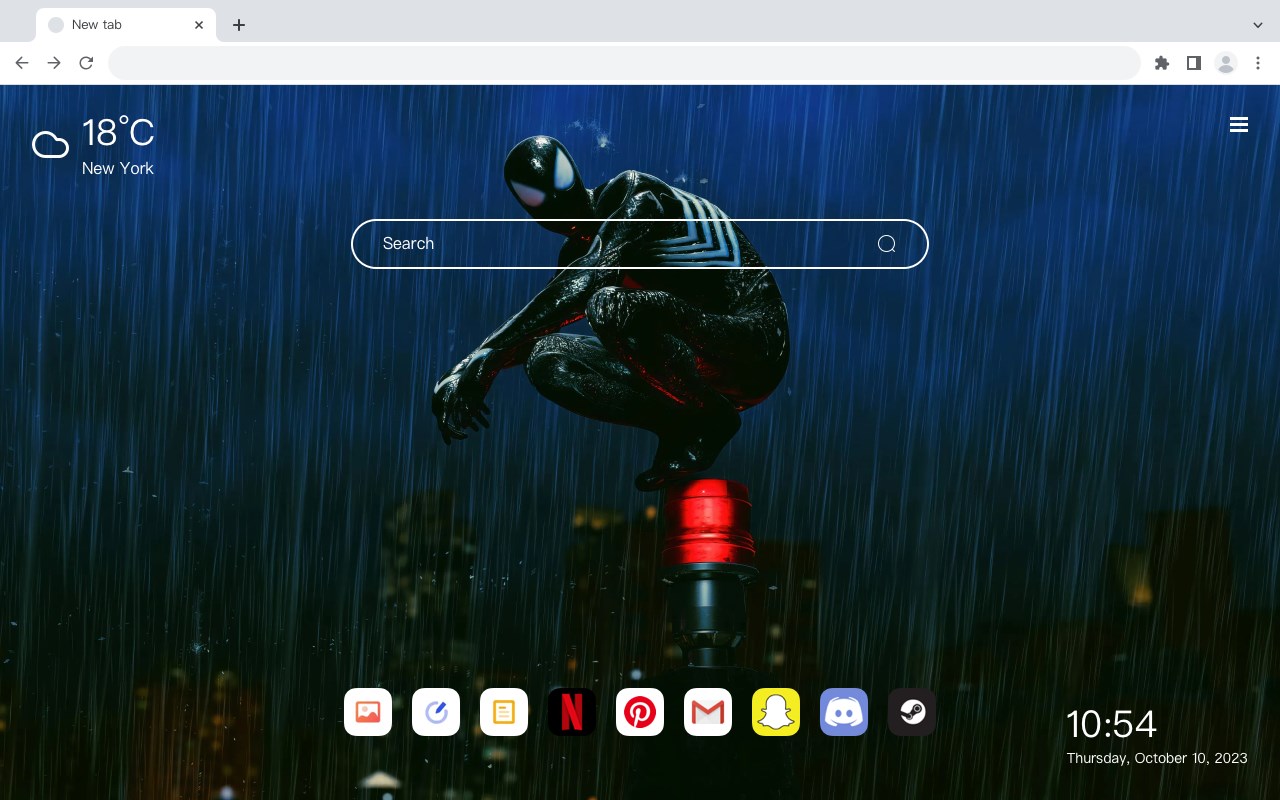Toggle the browser side panel

pos(1193,63)
